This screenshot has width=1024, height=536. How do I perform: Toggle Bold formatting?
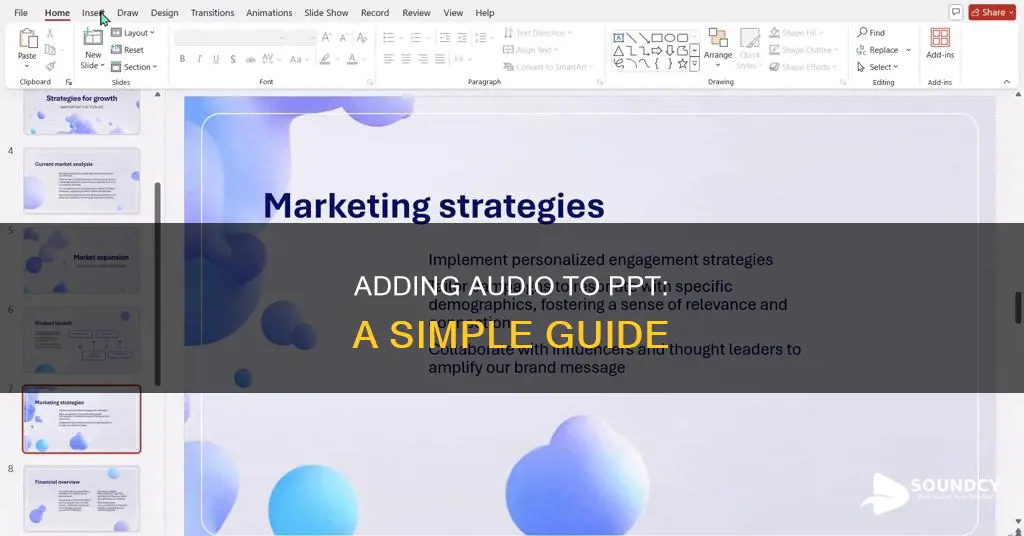(x=182, y=59)
